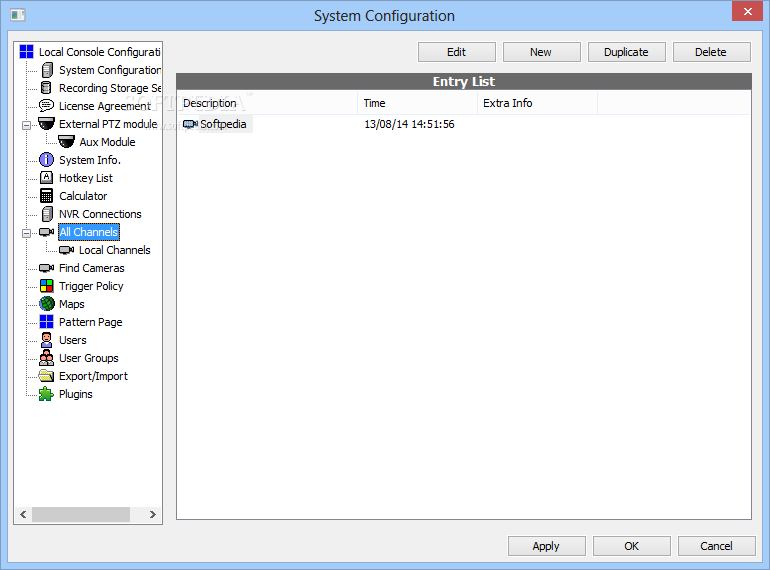The image size is (770, 570).
Task: Select External PTZ module label
Action: click(x=108, y=124)
